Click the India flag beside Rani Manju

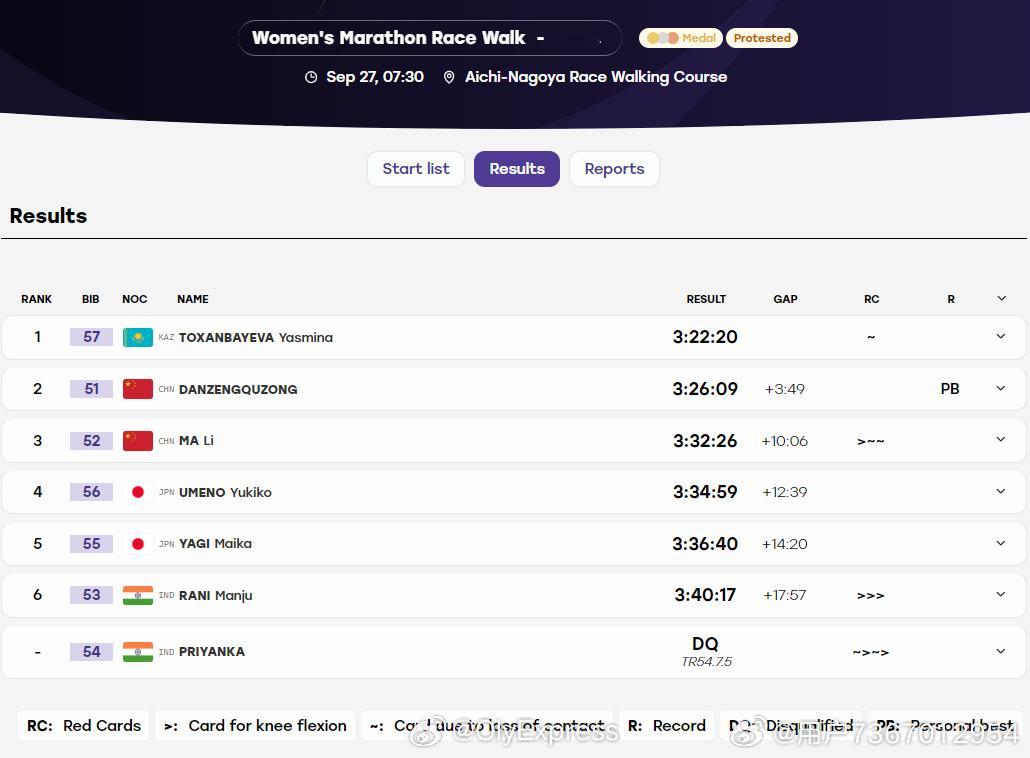(x=137, y=595)
